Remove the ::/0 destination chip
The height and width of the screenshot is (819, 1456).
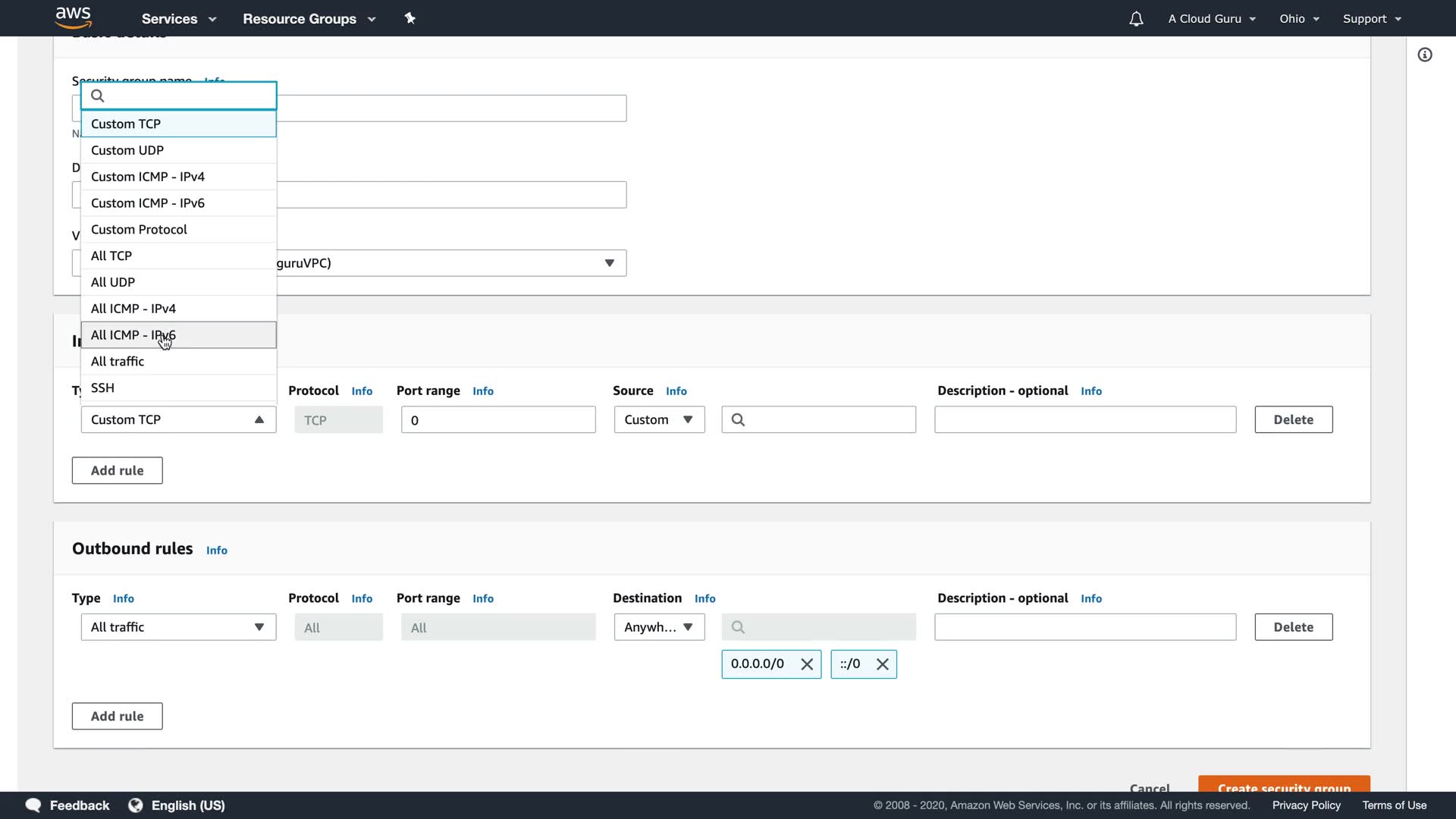point(882,664)
